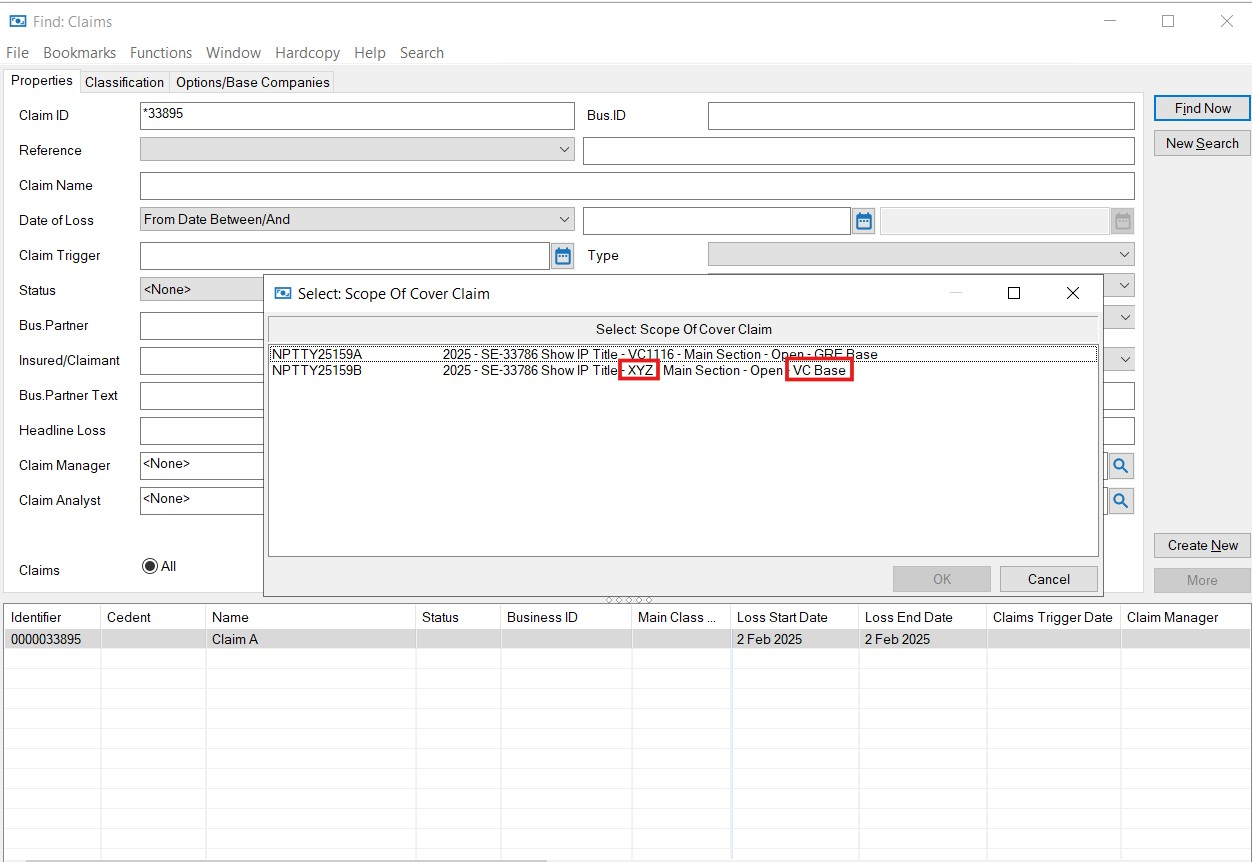
Task: Click the Claim Manager search magnifier icon
Action: (1121, 466)
